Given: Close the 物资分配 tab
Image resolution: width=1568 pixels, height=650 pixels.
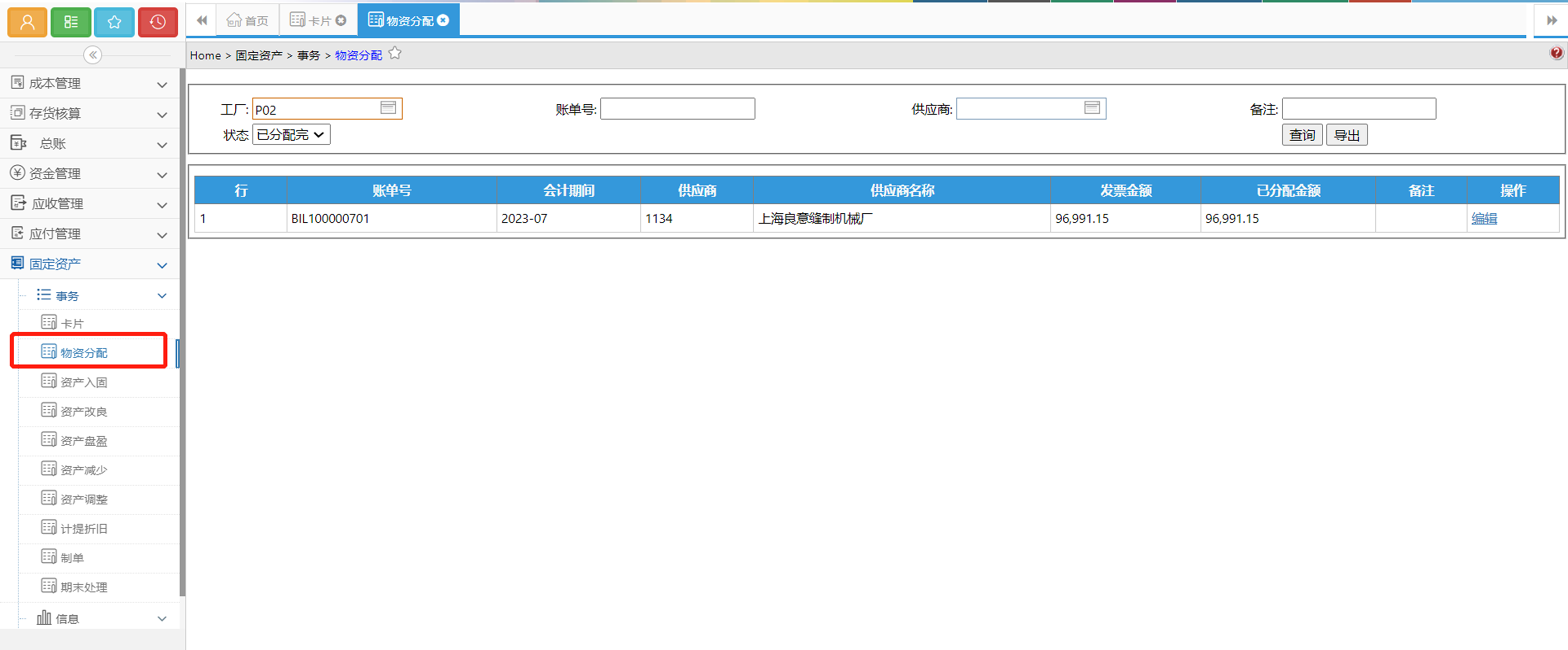Looking at the screenshot, I should (444, 21).
